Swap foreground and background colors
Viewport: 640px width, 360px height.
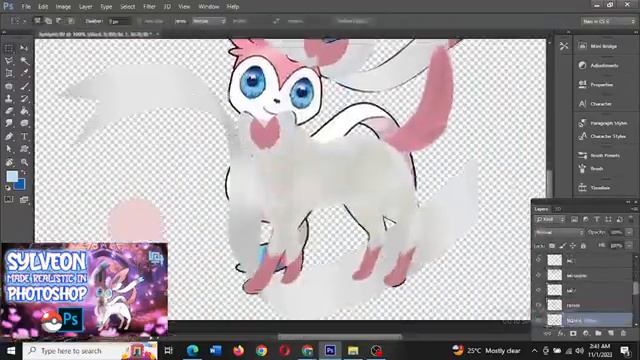pos(23,173)
